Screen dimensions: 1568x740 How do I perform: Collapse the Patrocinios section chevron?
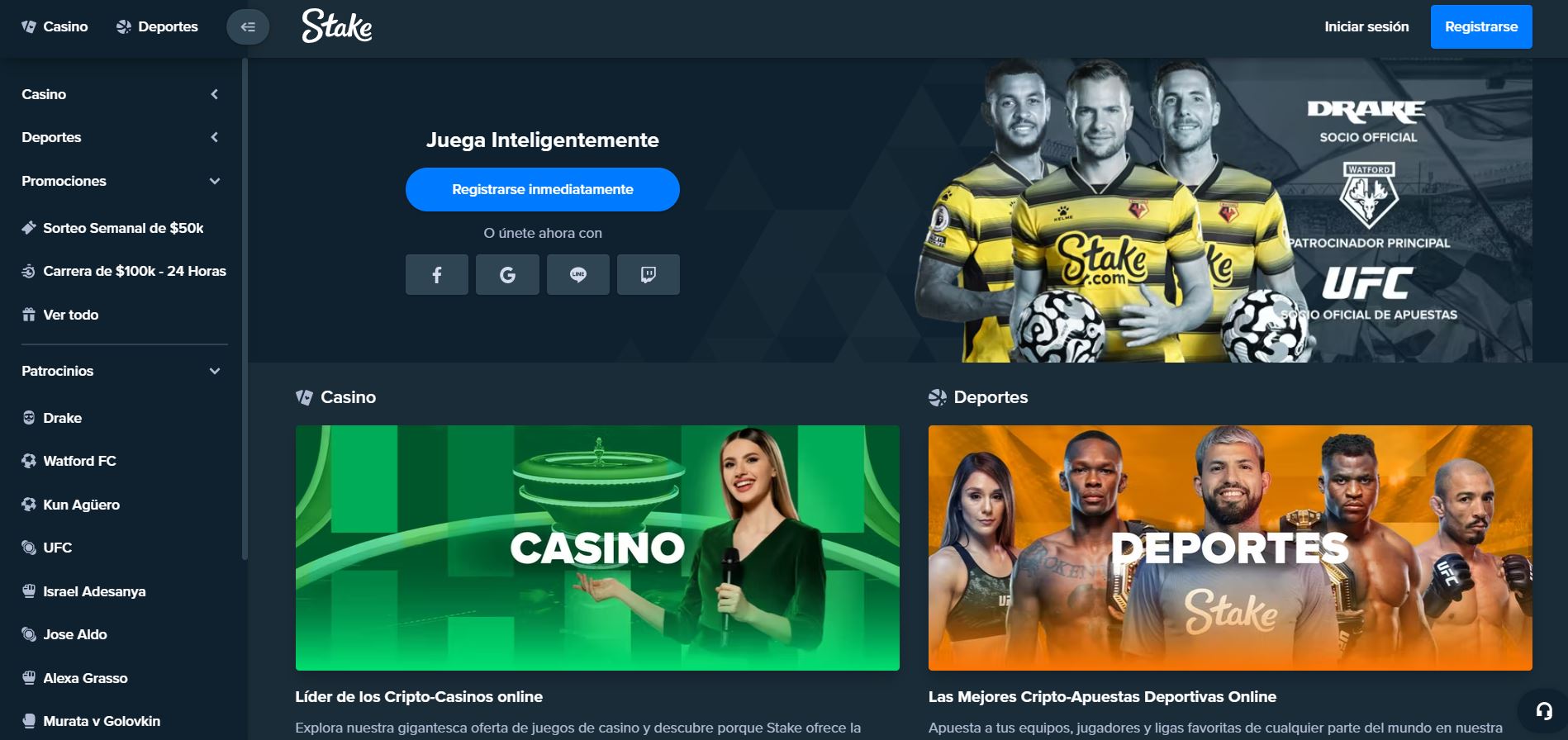pos(215,371)
